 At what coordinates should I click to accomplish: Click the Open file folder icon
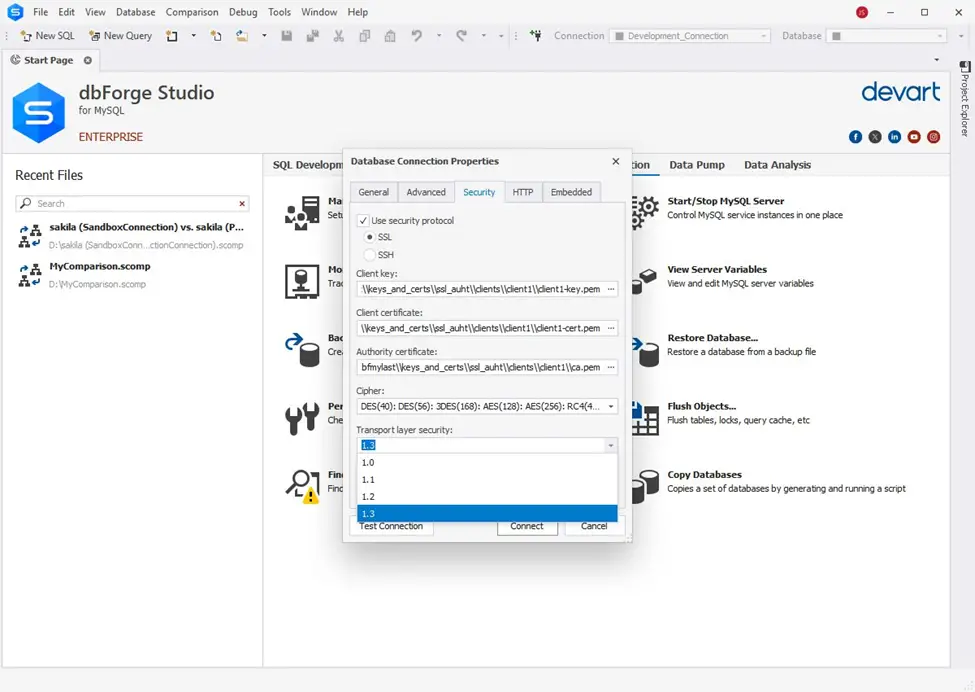242,36
